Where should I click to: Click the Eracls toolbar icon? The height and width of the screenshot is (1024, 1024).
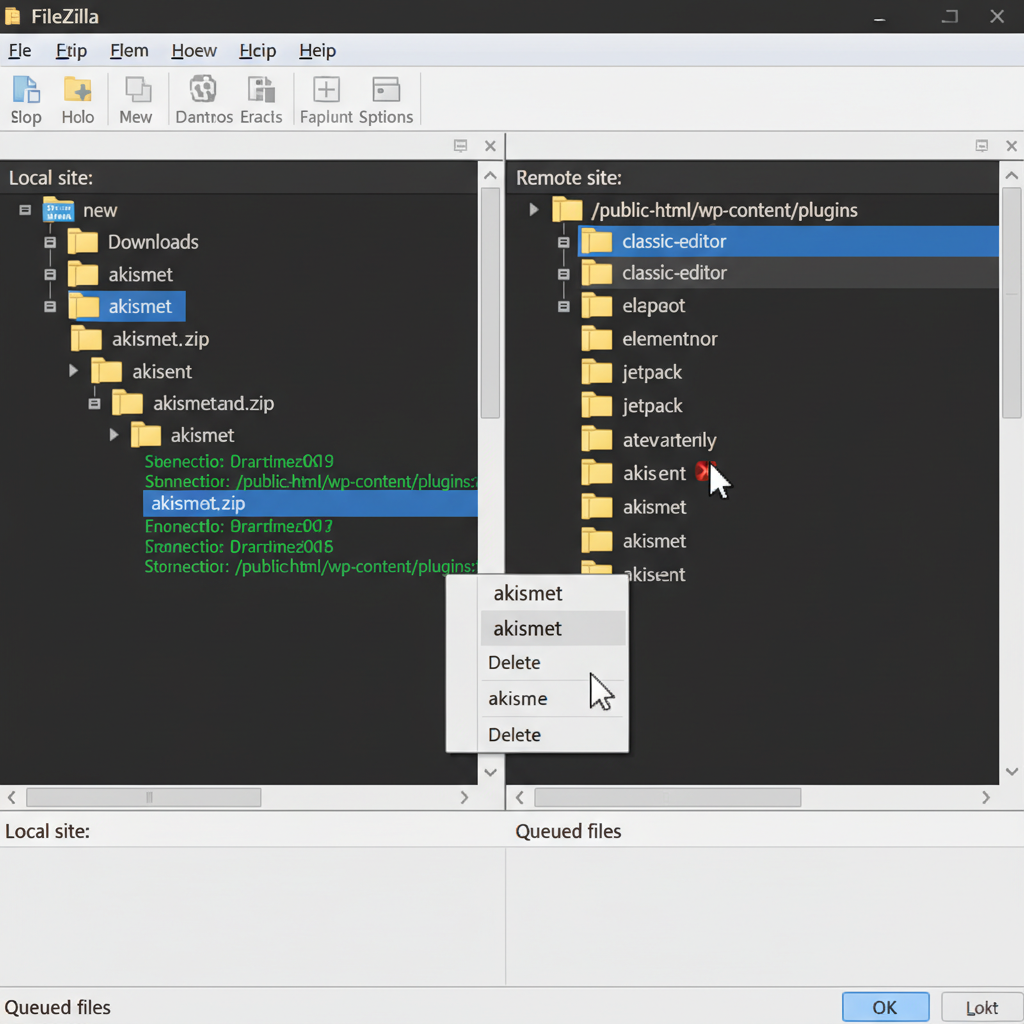261,89
